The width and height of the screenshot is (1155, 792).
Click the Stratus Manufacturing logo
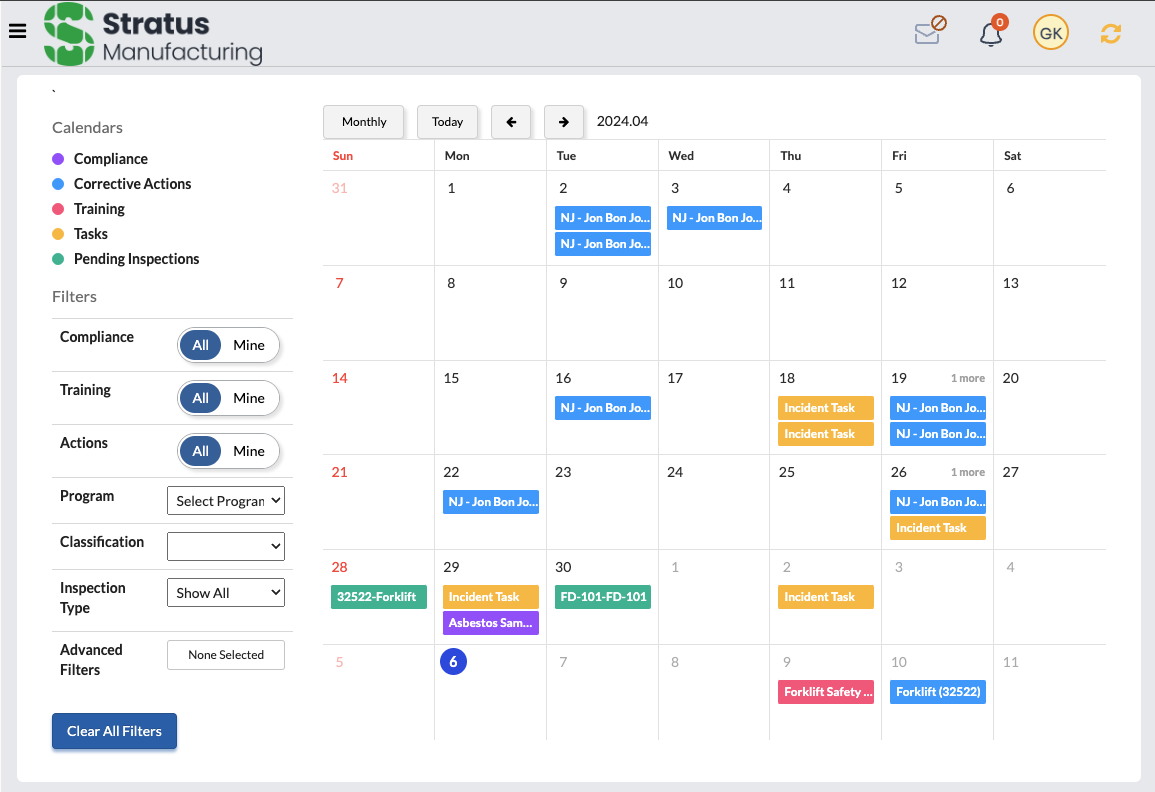(x=150, y=34)
